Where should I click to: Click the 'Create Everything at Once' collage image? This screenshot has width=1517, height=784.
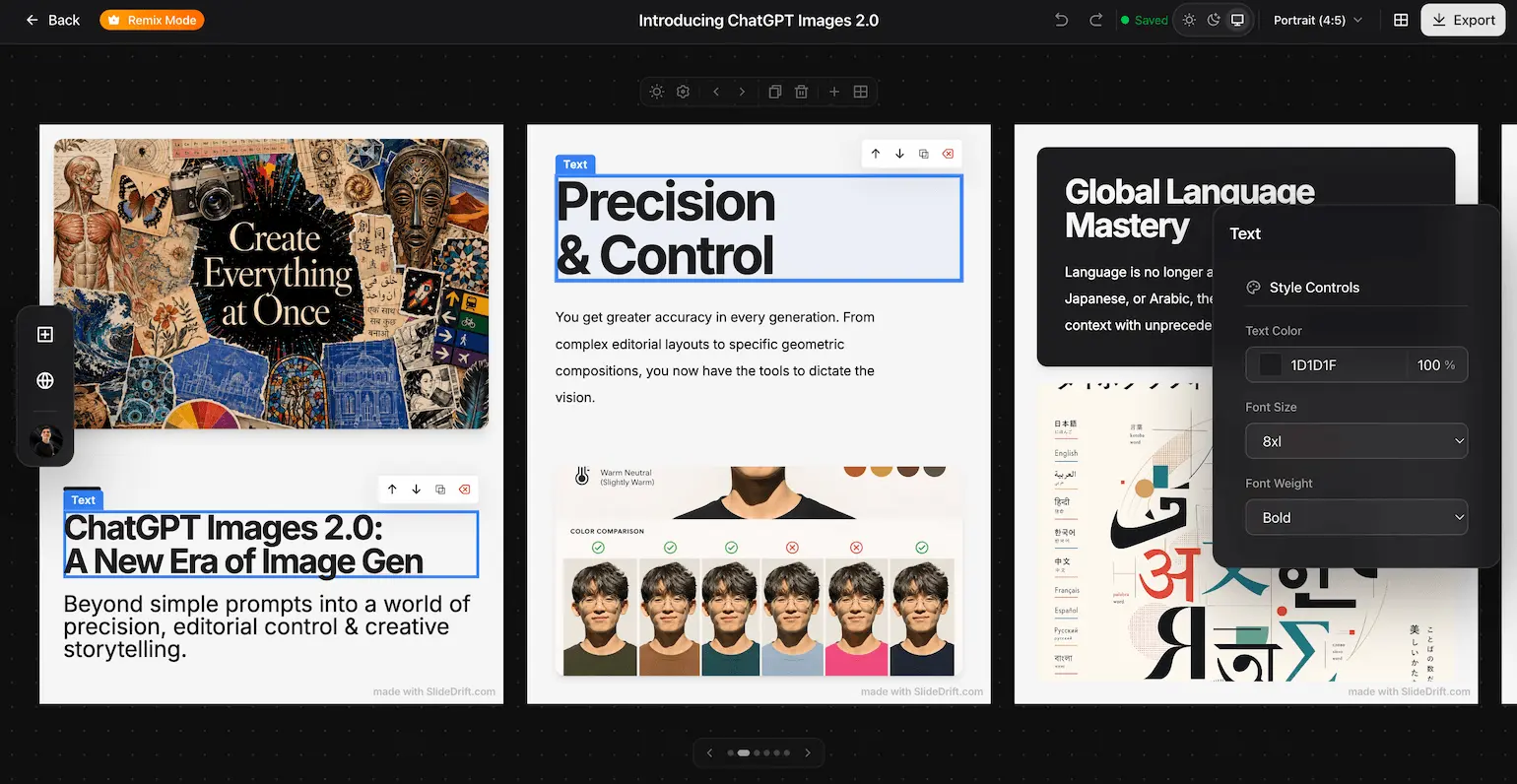(271, 284)
